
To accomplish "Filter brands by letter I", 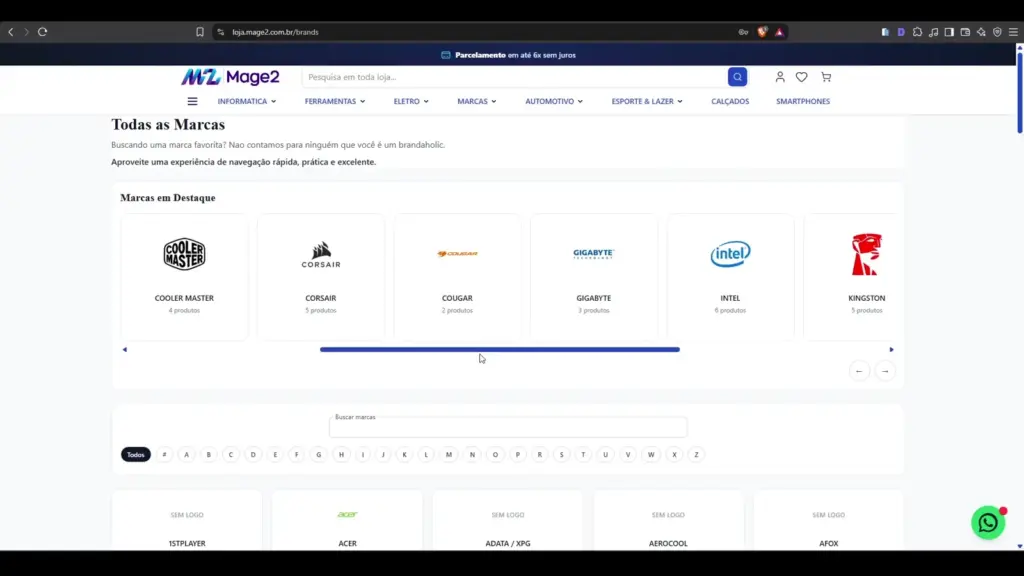I will coord(362,455).
